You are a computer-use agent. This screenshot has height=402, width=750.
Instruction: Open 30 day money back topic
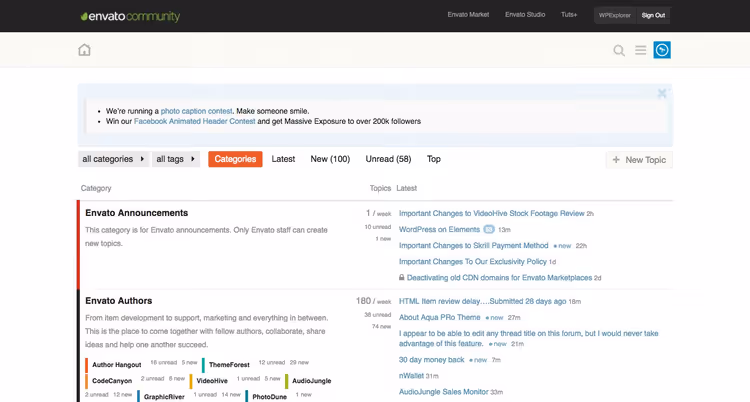(x=431, y=360)
